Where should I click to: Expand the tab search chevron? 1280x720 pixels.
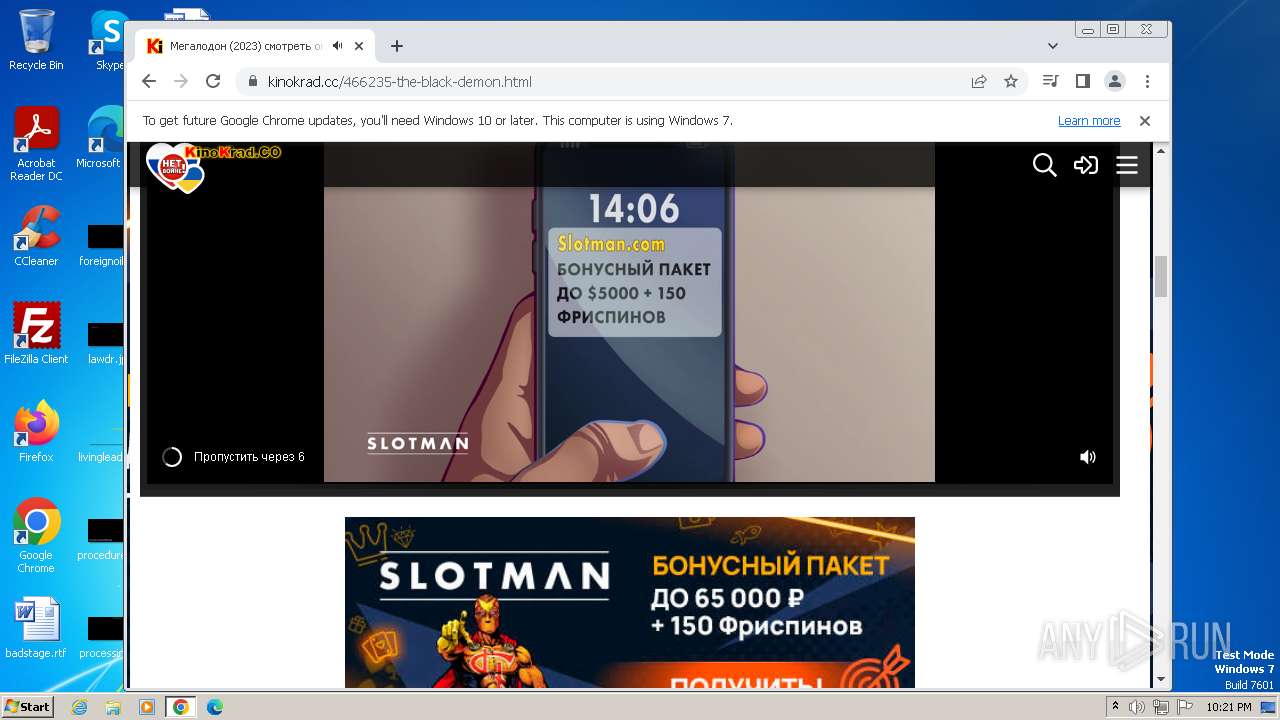tap(1053, 46)
